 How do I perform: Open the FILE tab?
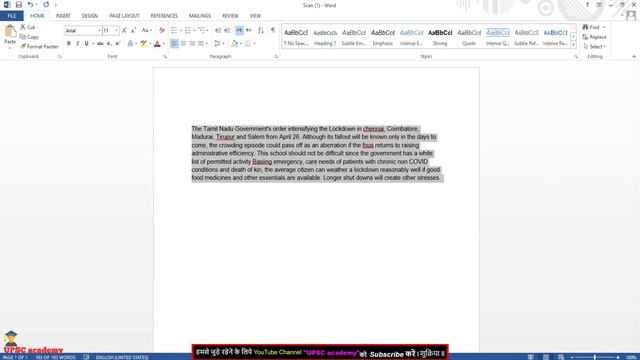tap(12, 16)
